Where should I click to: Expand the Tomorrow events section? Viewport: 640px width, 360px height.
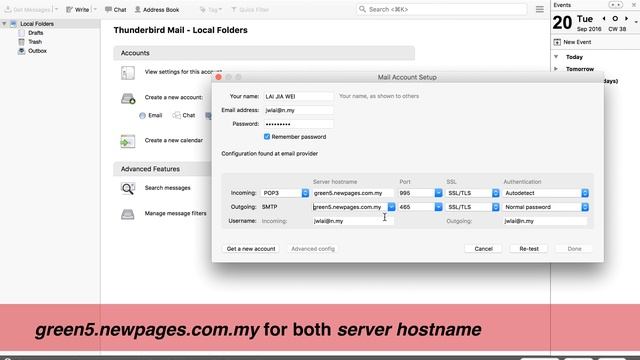[x=556, y=69]
